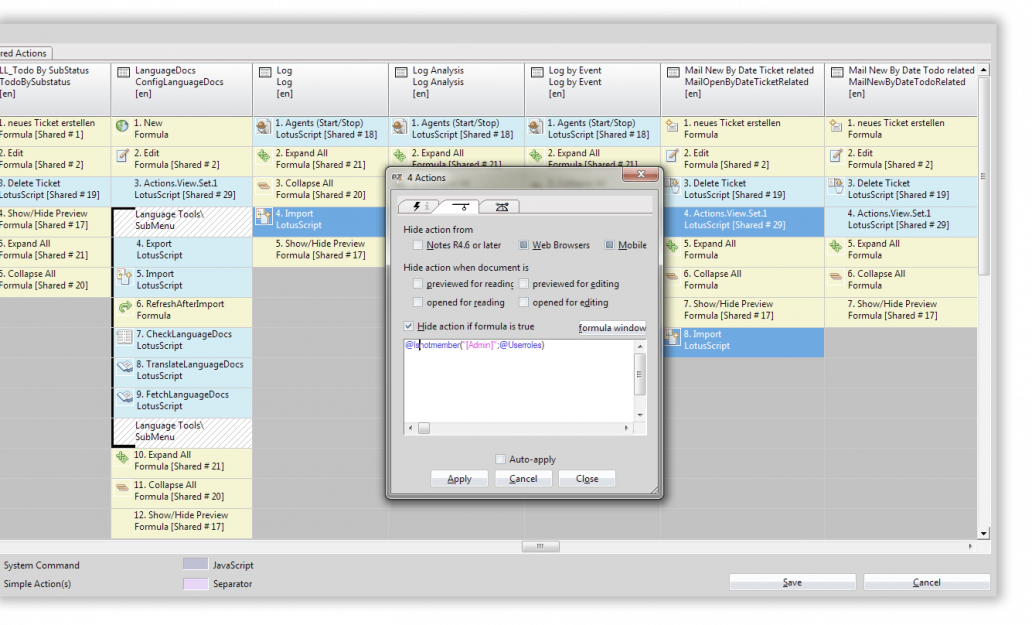This screenshot has width=1032, height=625.
Task: Click the globe icon beside 1. New action
Action: click(122, 126)
